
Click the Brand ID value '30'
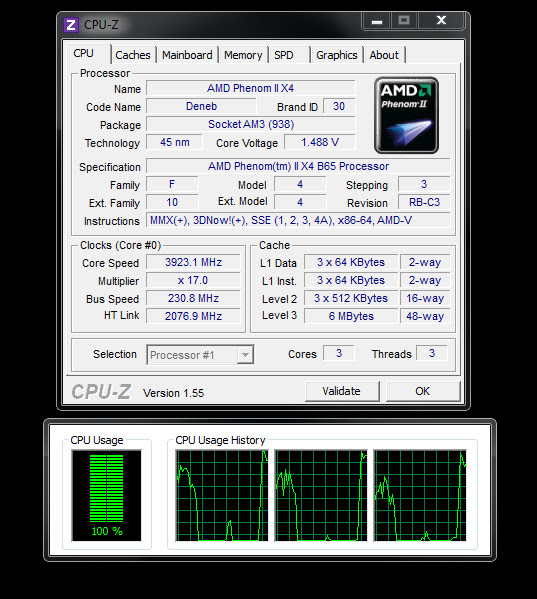click(x=339, y=106)
